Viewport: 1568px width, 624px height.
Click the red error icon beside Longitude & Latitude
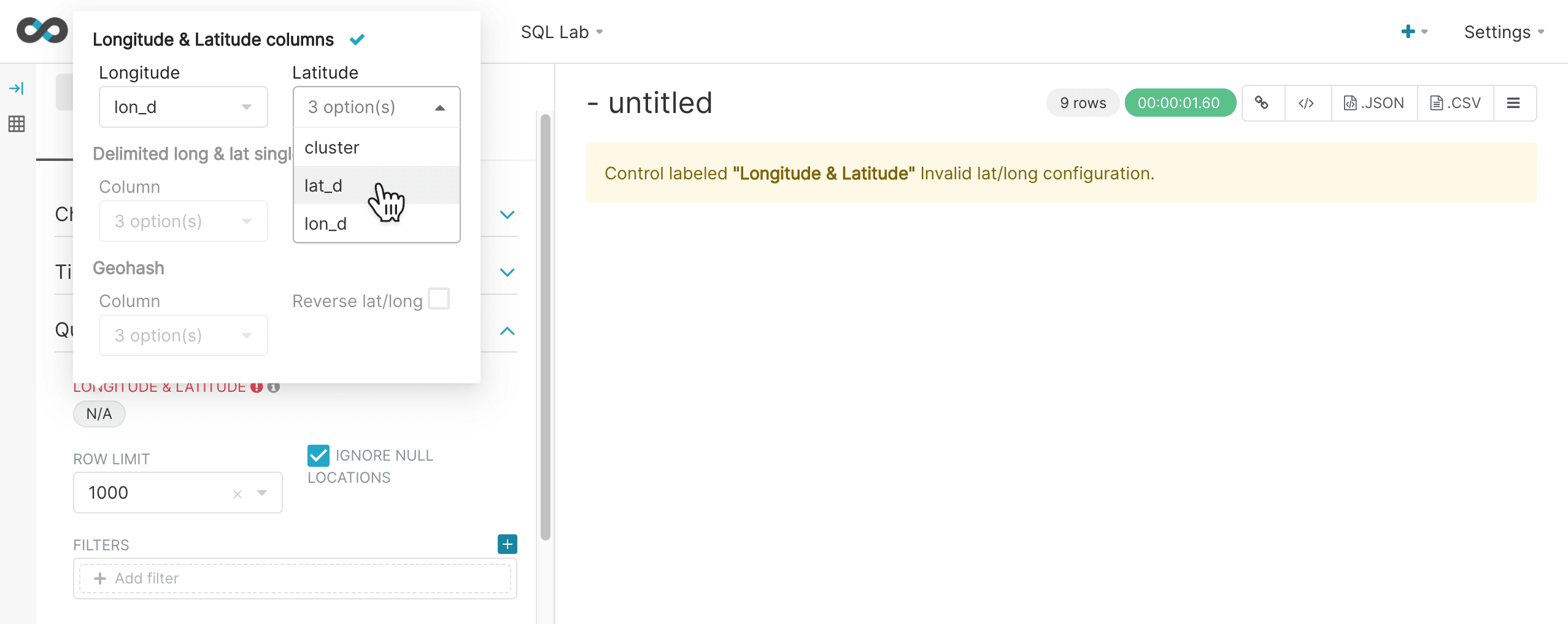coord(257,387)
